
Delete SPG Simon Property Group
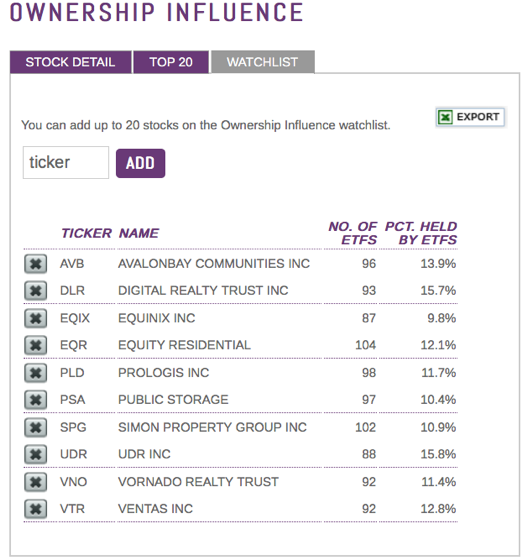(35, 428)
